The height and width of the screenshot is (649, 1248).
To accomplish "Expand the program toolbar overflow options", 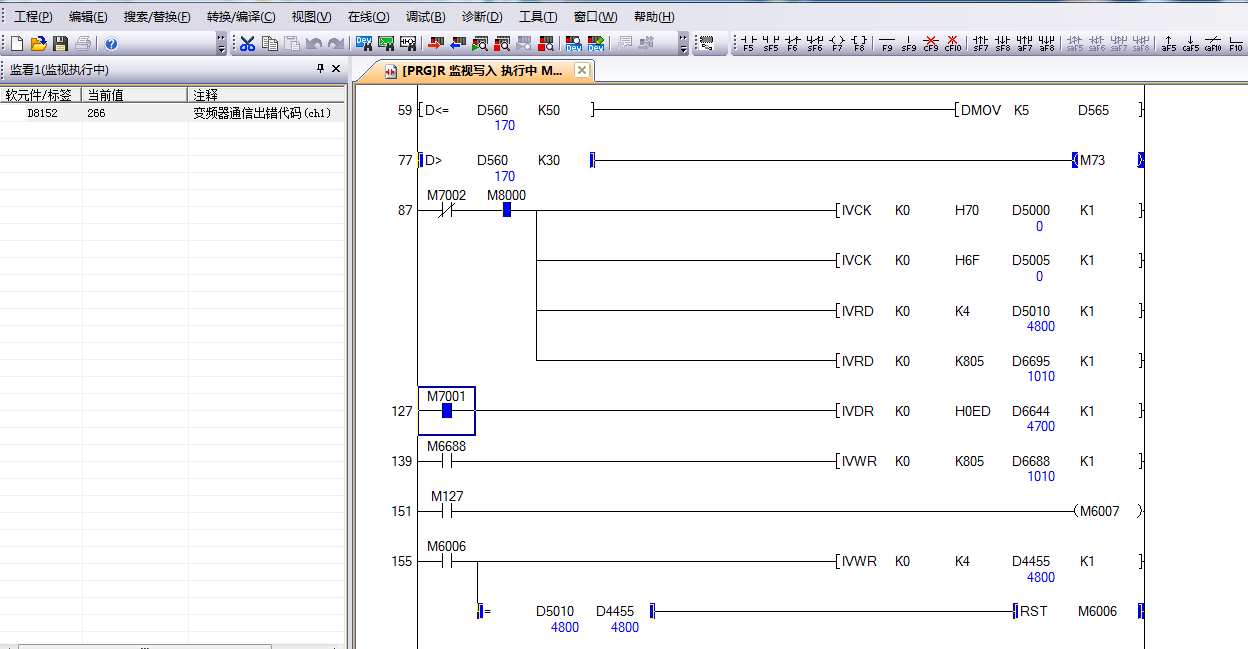I will [x=683, y=43].
